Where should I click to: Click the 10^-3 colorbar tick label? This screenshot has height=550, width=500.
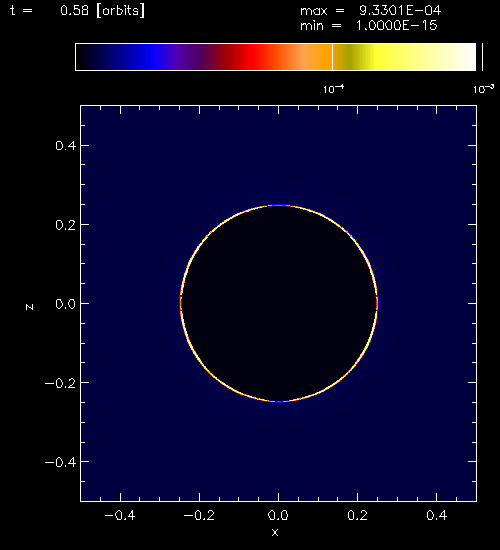point(484,89)
